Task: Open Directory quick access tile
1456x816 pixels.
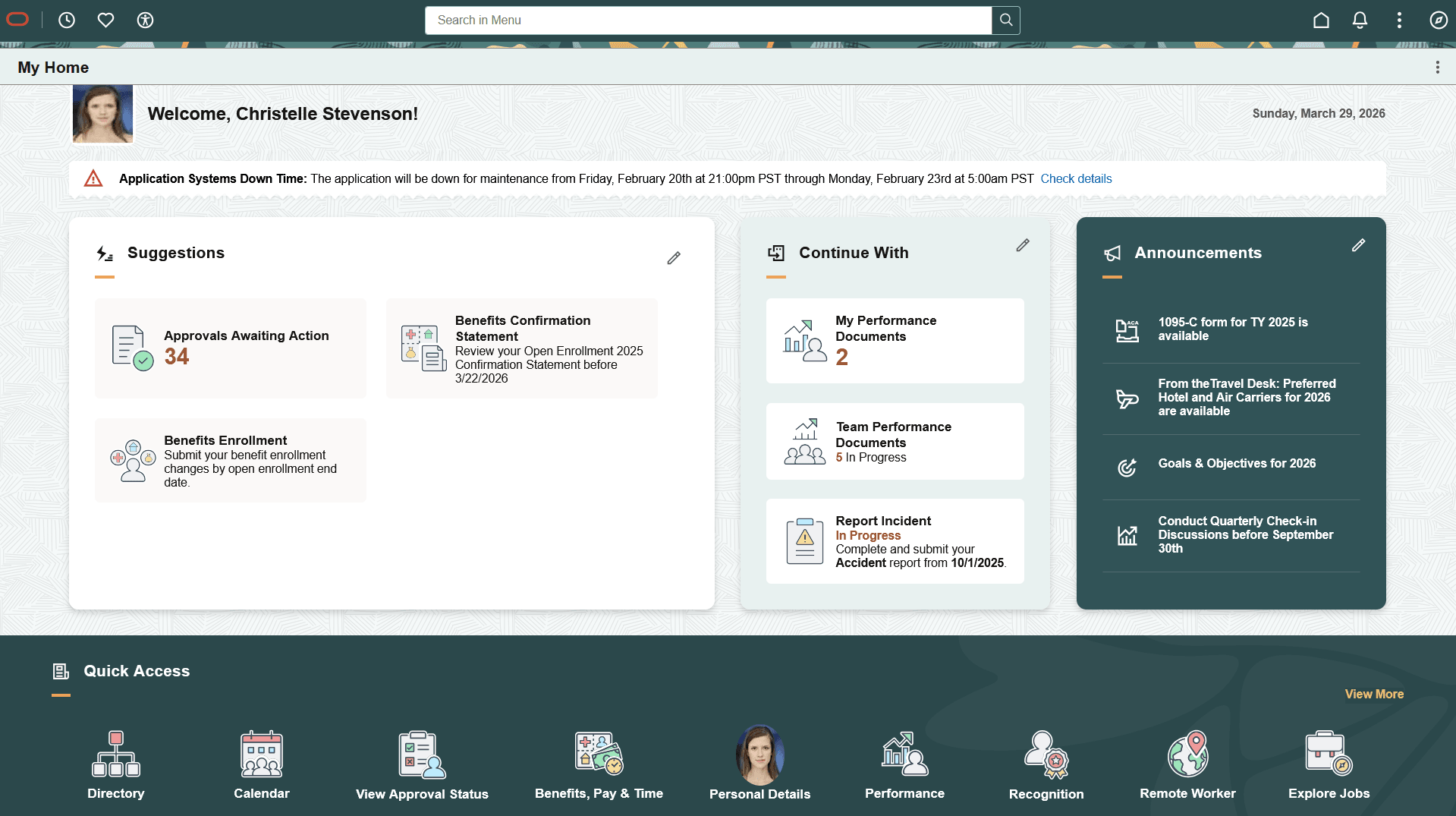Action: coord(116,765)
